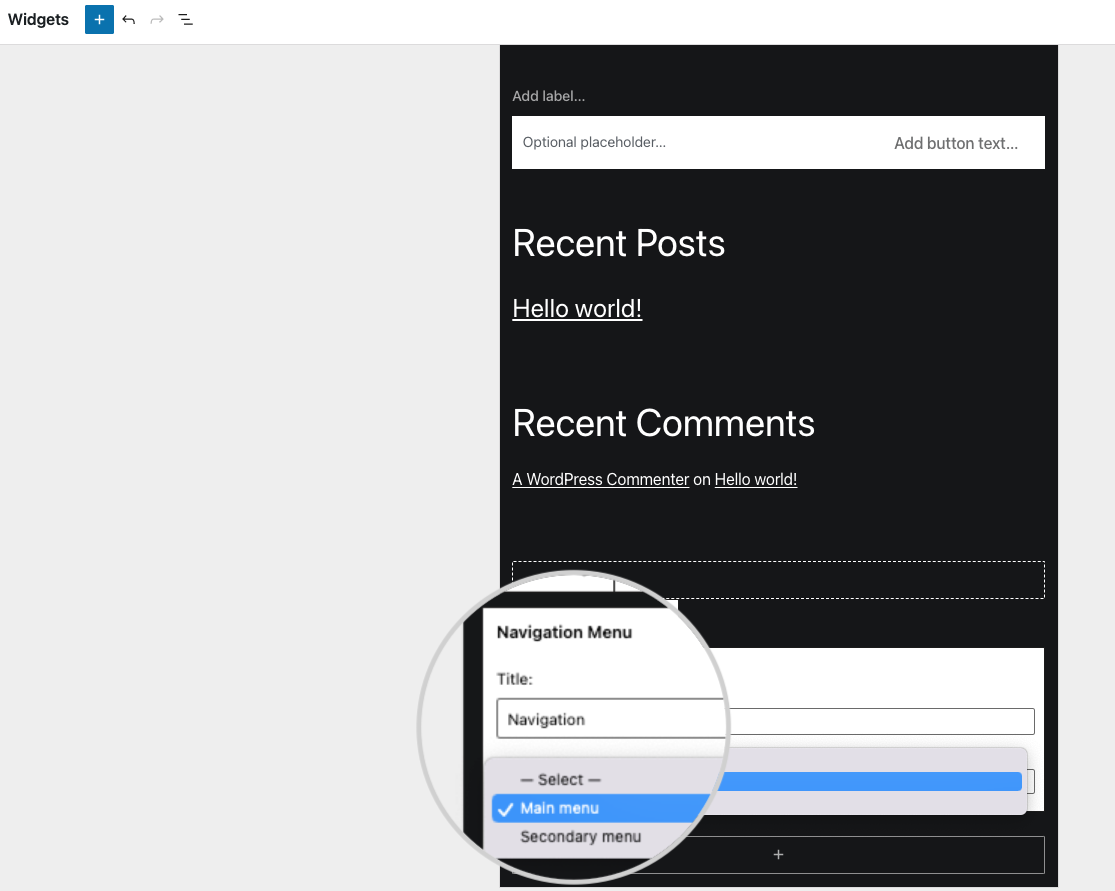Choose the — Select — menu option
This screenshot has height=891, width=1115.
tap(560, 779)
